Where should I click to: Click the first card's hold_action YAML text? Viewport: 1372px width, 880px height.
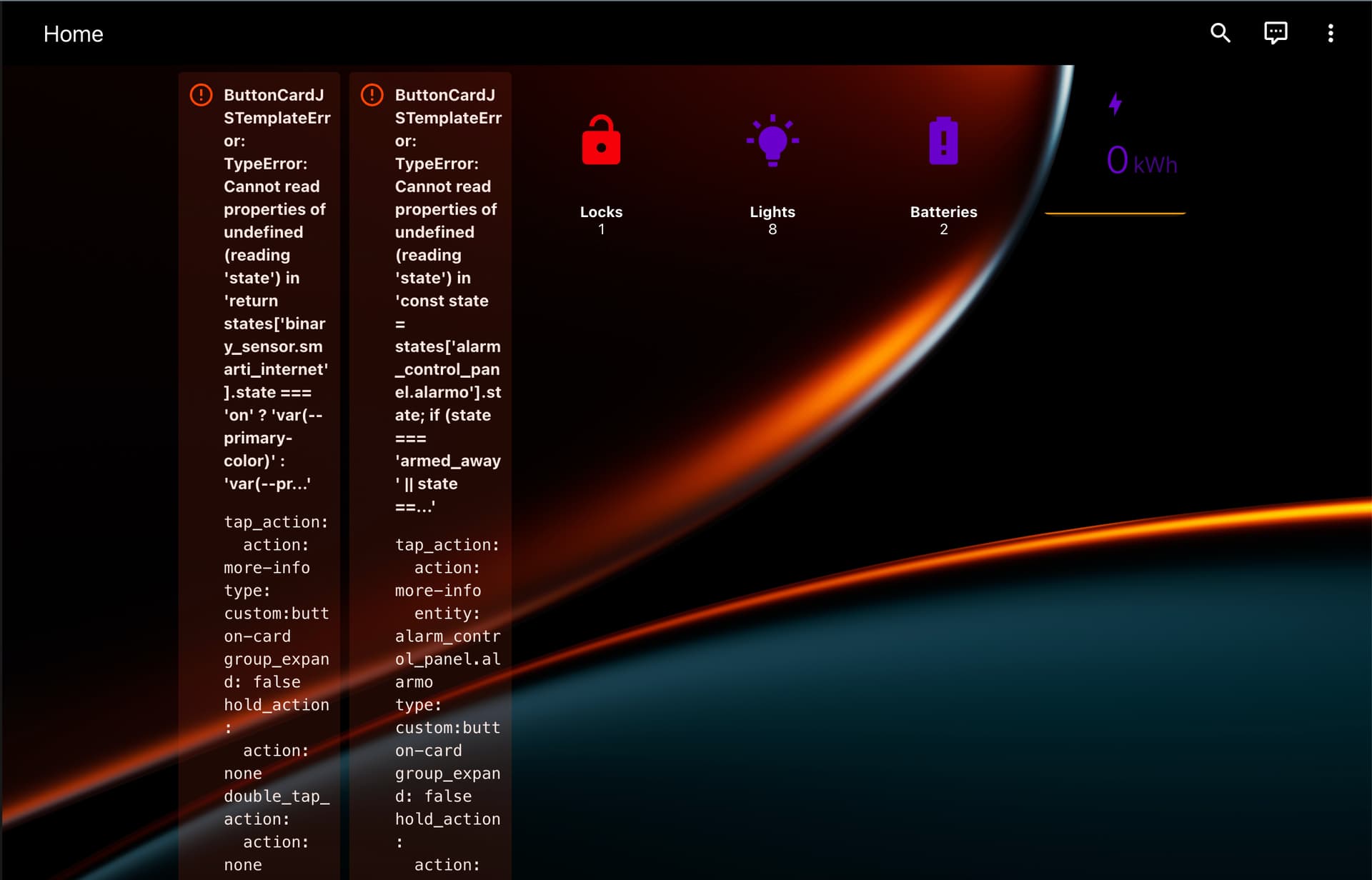[x=277, y=705]
